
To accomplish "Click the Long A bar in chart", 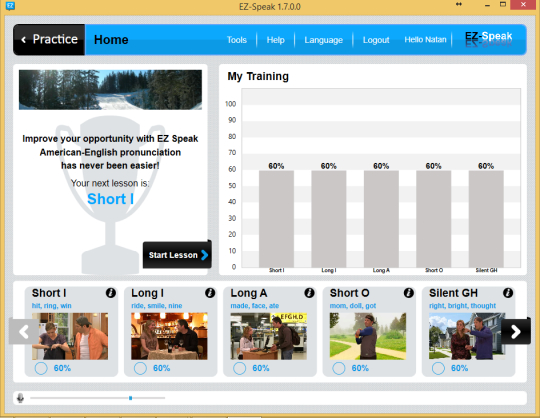I will pos(381,219).
